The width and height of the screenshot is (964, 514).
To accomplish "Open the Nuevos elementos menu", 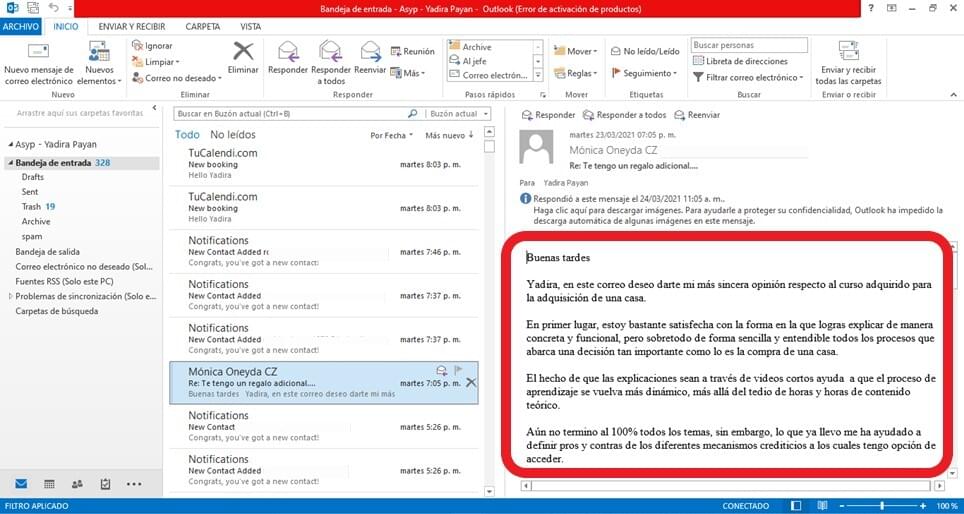I will click(x=99, y=64).
